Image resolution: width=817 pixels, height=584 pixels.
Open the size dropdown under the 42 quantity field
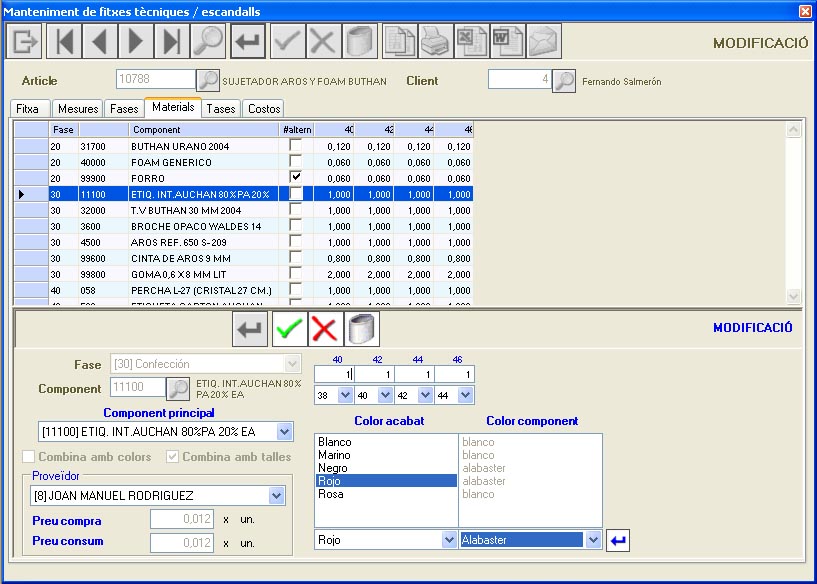pos(385,395)
